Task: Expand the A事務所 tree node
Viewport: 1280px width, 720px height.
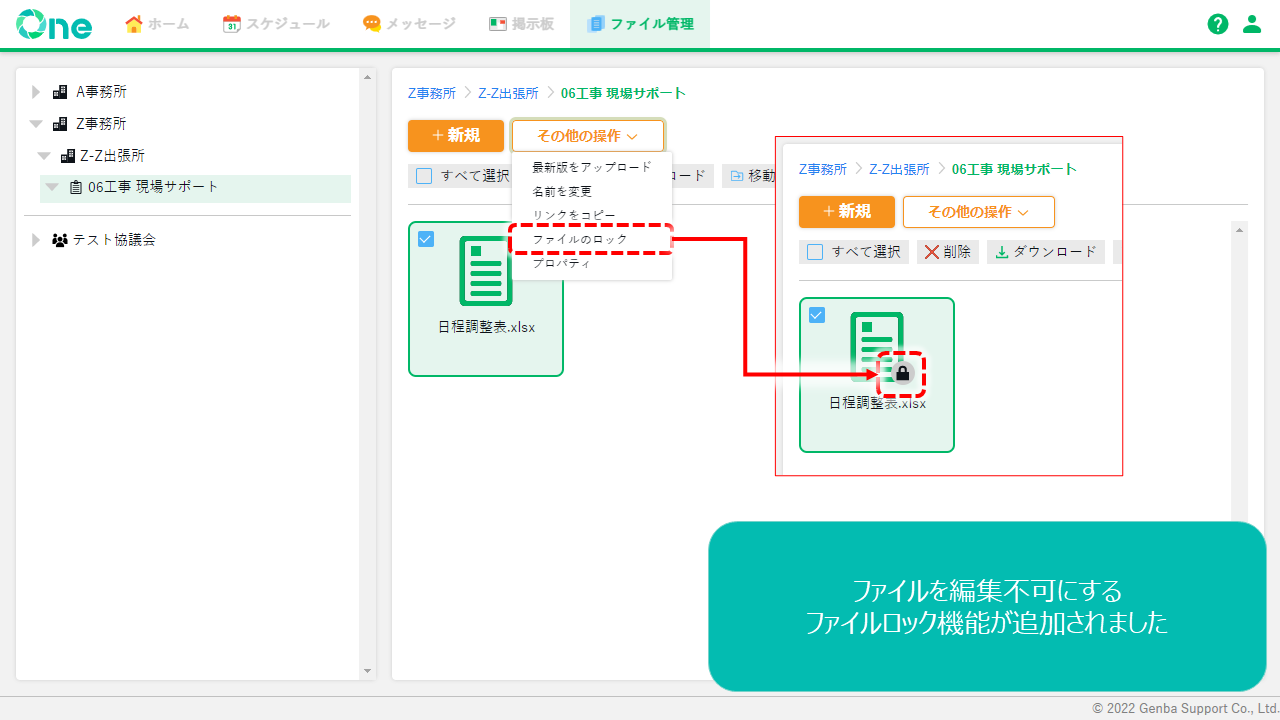Action: [x=36, y=92]
